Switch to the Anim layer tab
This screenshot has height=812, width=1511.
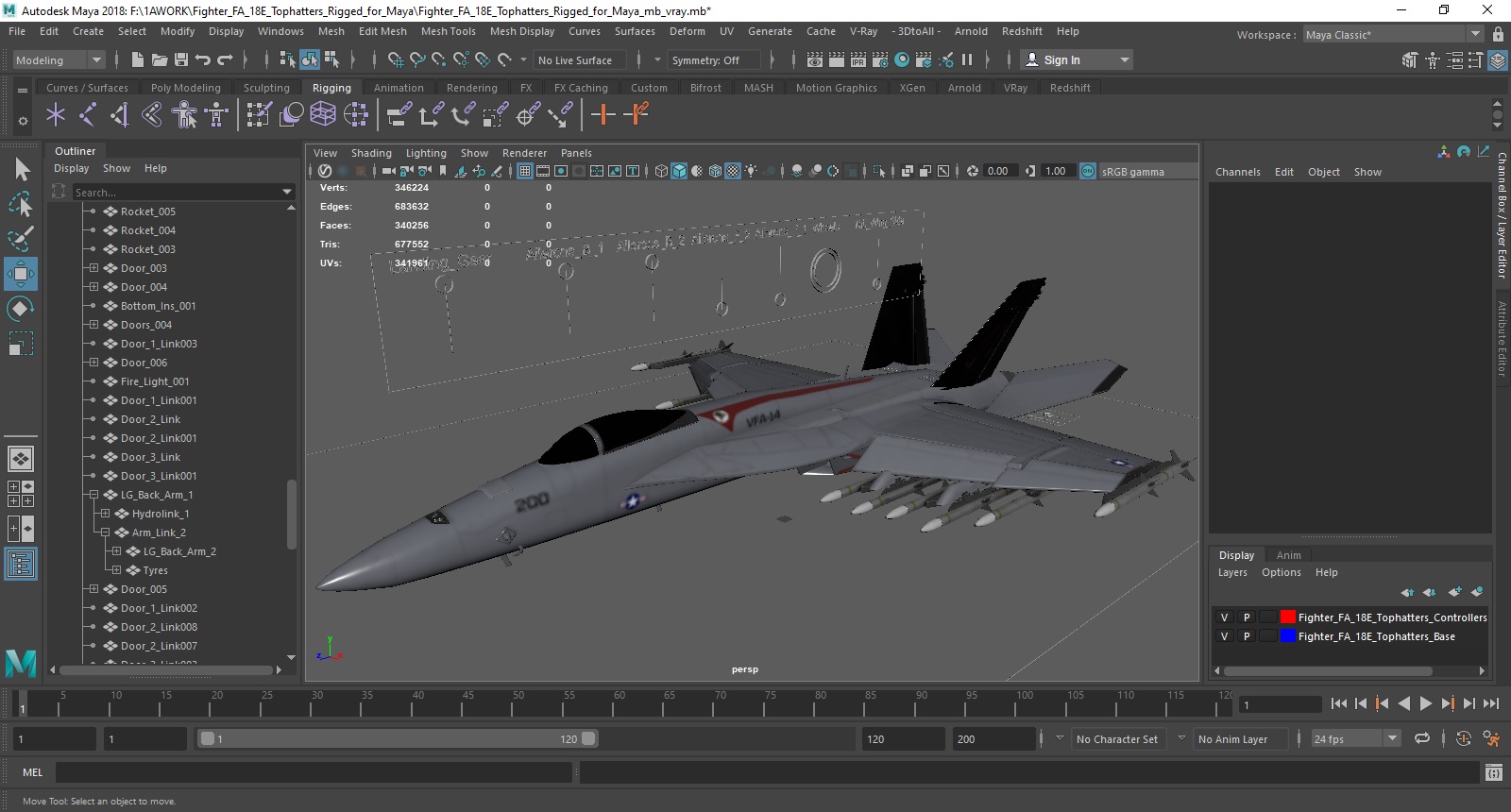coord(1288,555)
